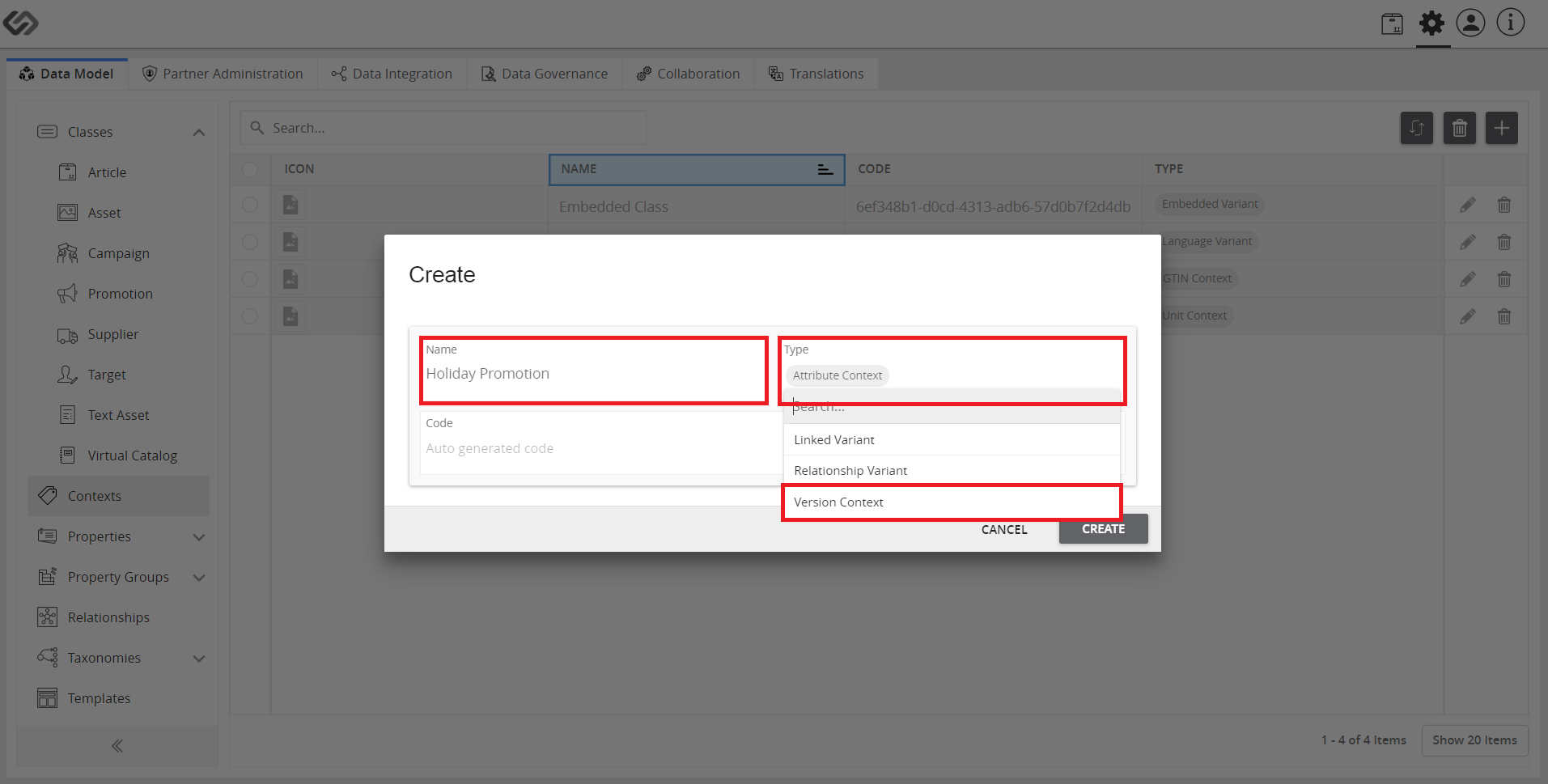
Task: Click the Embedded Class name cell
Action: tap(697, 206)
